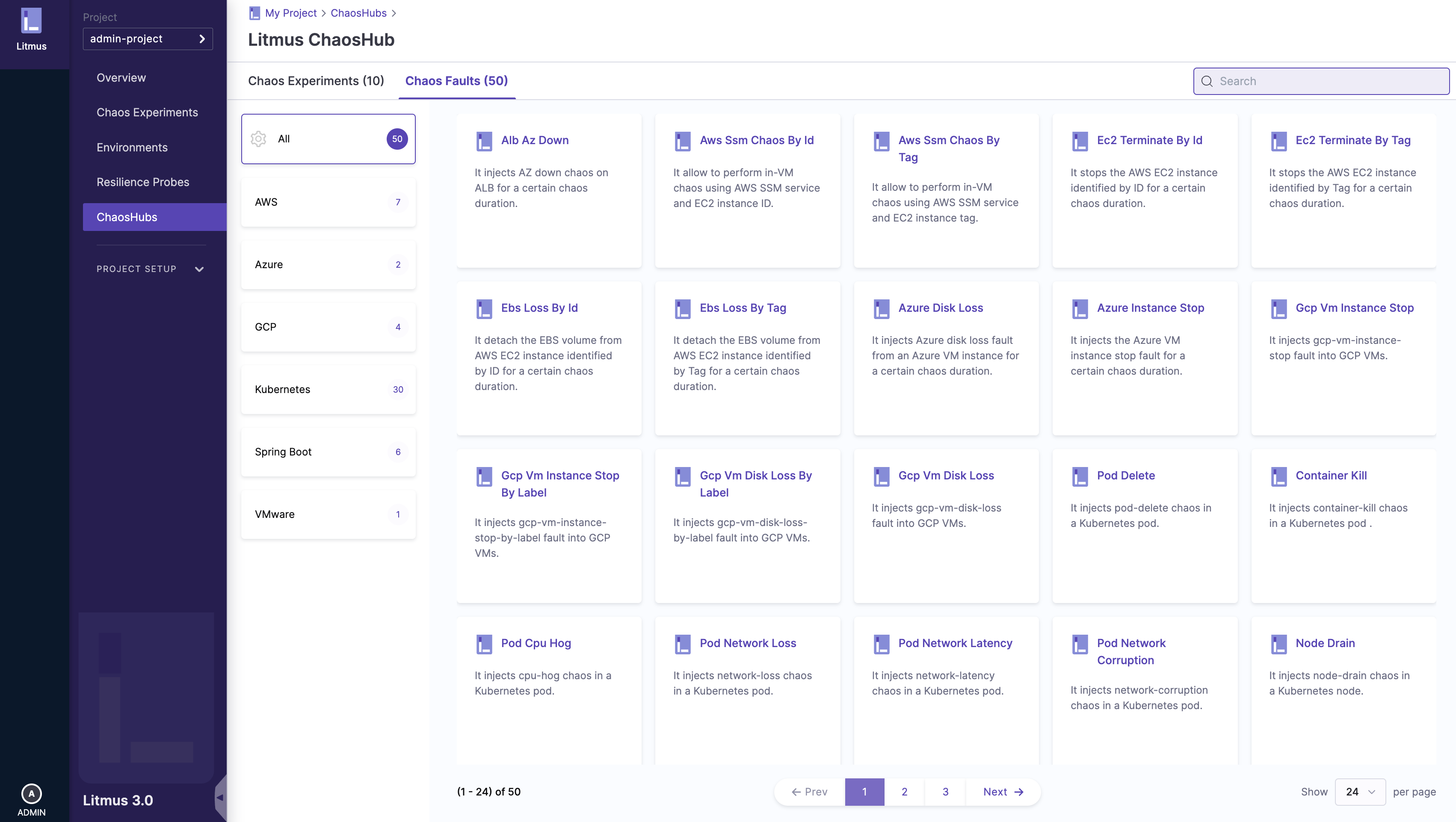The image size is (1456, 822).
Task: Filter faults by Spring Boot category
Action: click(328, 452)
